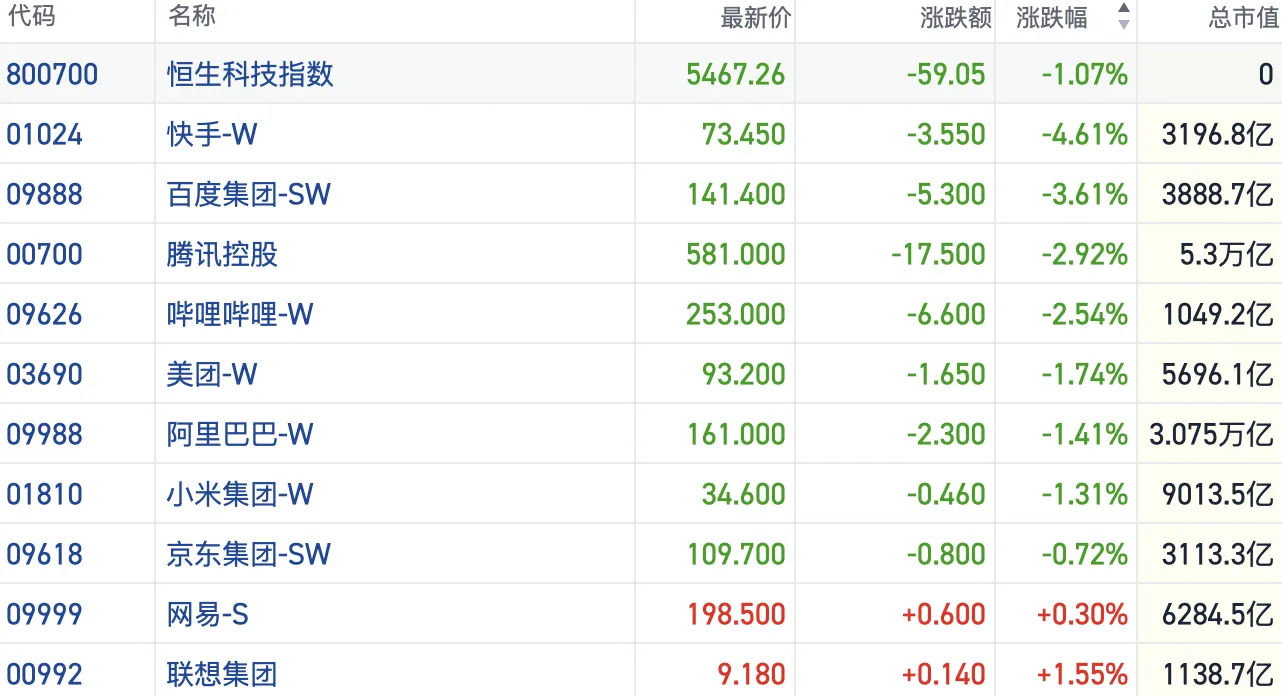Open 京东集团-SW stock name
This screenshot has width=1282, height=696.
[248, 554]
